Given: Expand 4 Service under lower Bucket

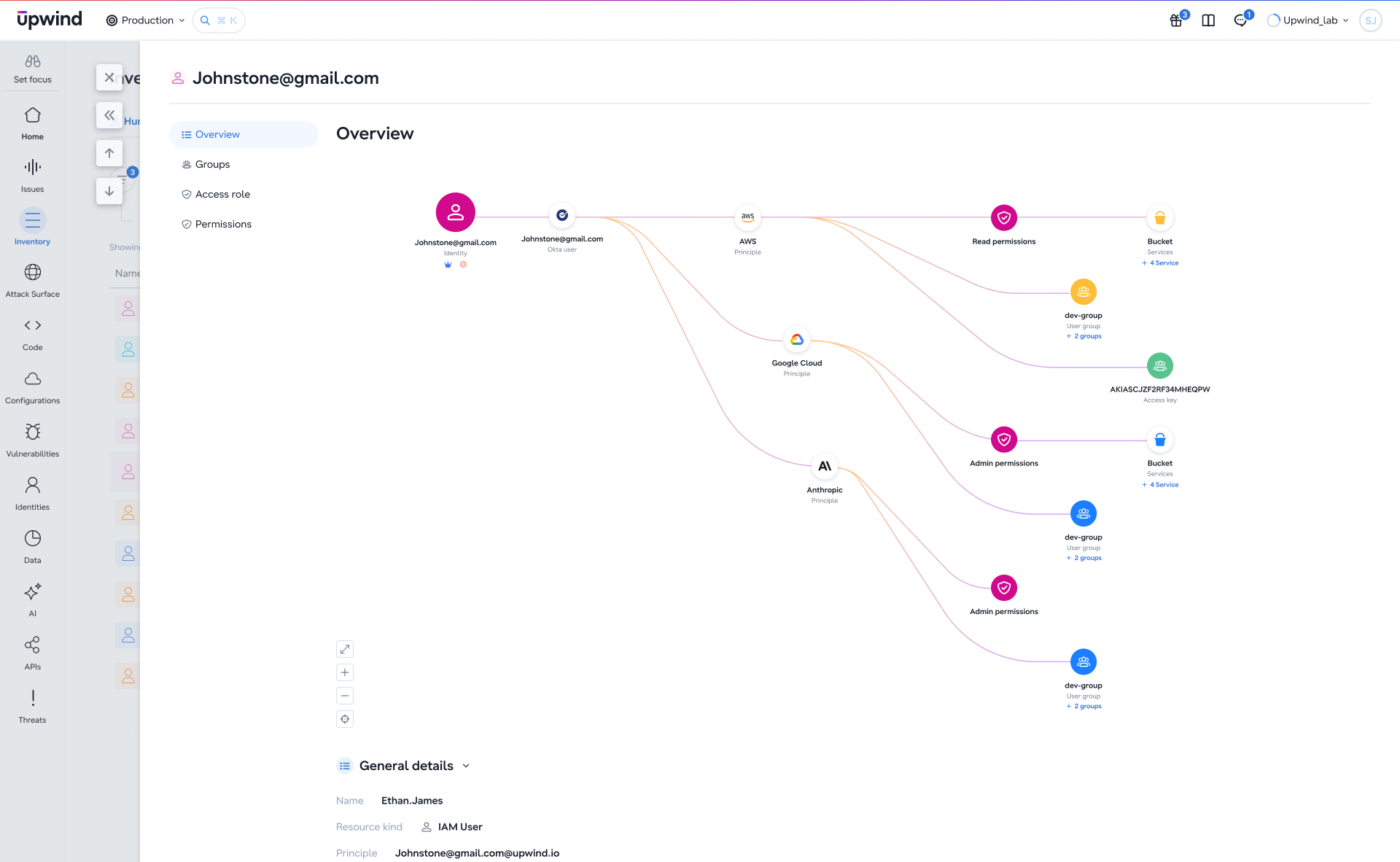Looking at the screenshot, I should 1160,484.
